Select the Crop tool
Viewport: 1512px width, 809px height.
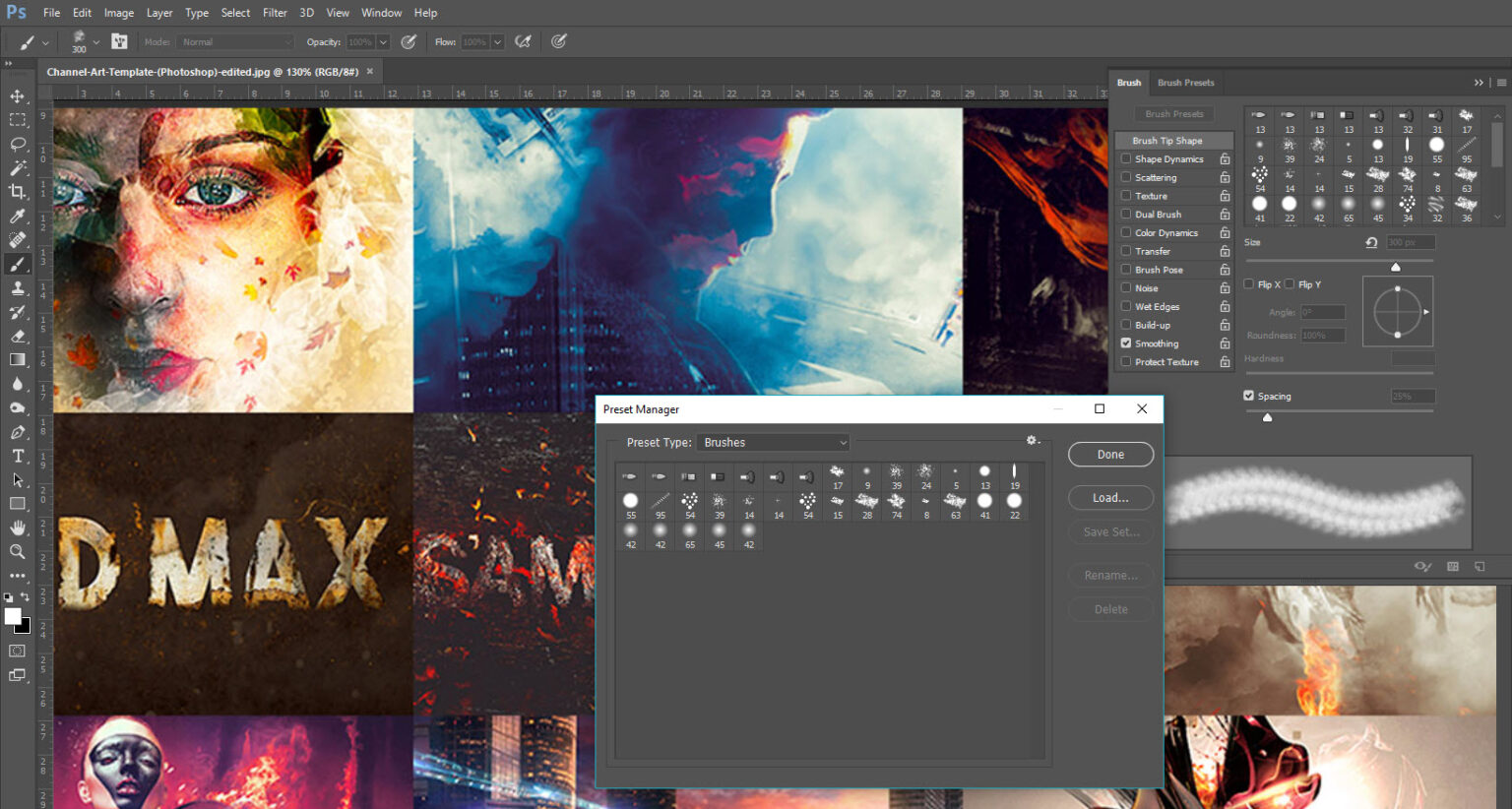pyautogui.click(x=18, y=192)
